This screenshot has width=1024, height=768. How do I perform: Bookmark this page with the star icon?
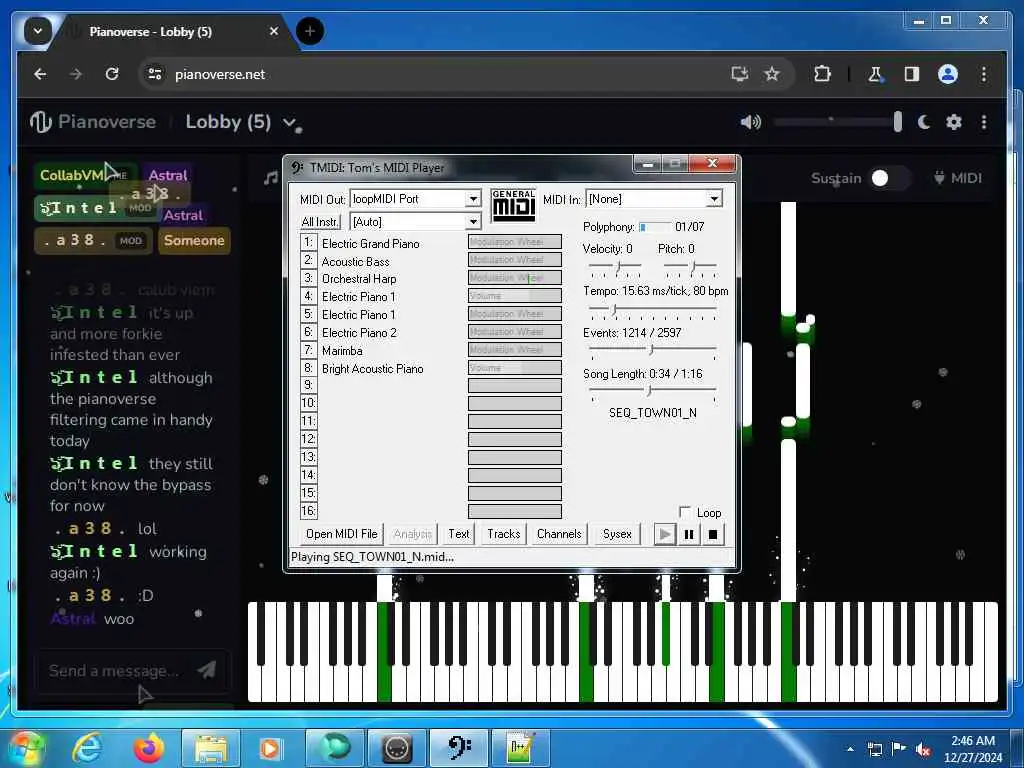pyautogui.click(x=772, y=74)
